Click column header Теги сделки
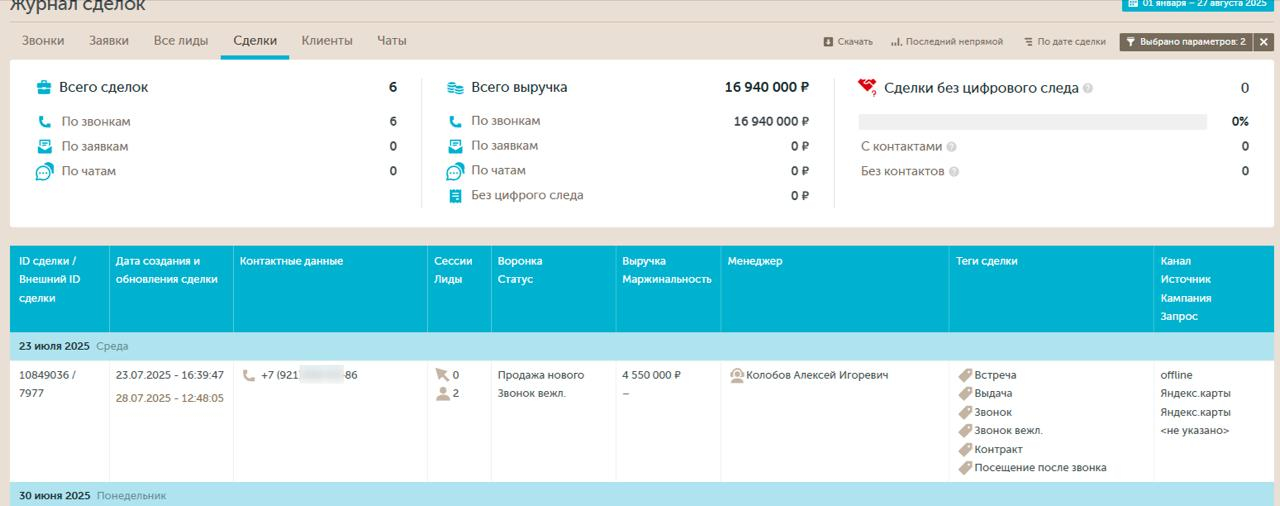 pyautogui.click(x=1052, y=289)
